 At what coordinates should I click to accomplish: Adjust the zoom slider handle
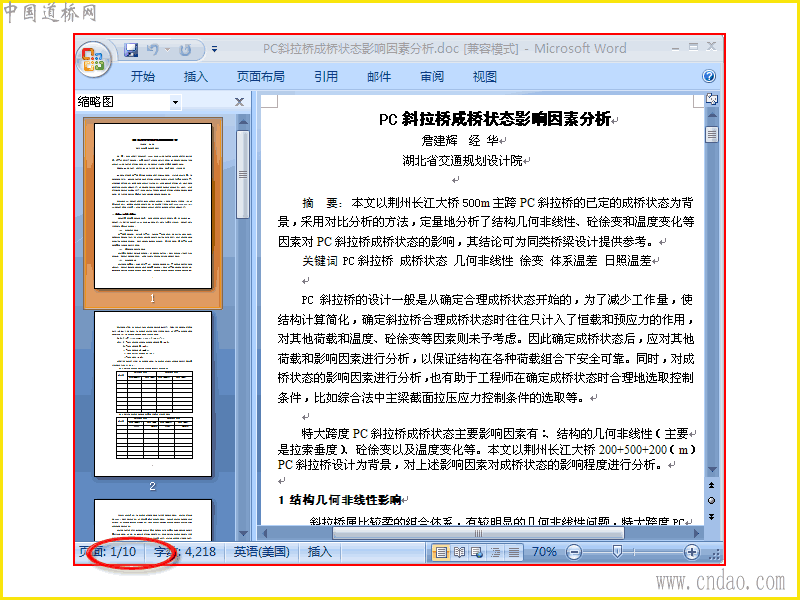(617, 552)
